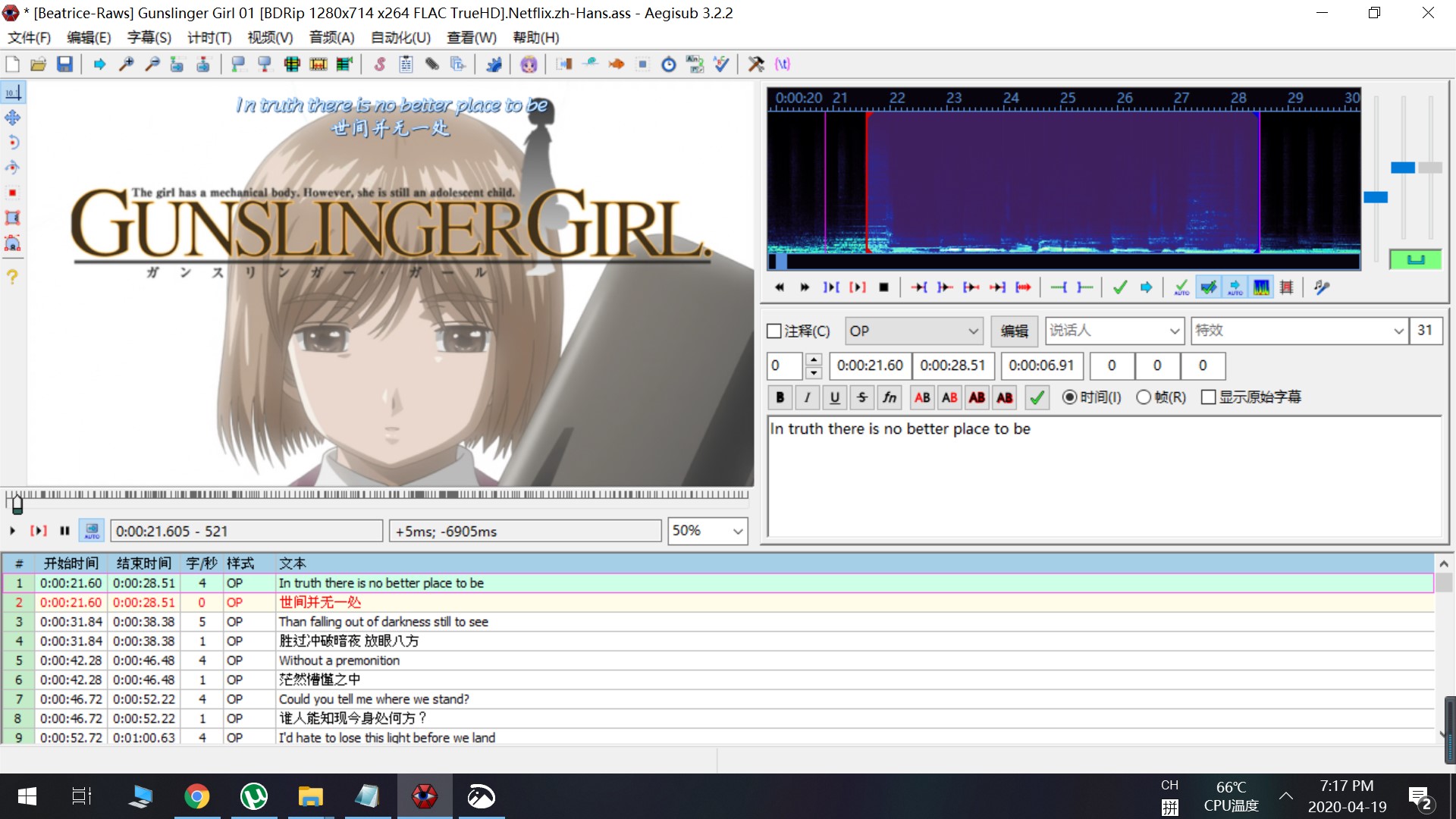Select the Rotate on Z axis tool
The image size is (1456, 819).
pos(13,143)
